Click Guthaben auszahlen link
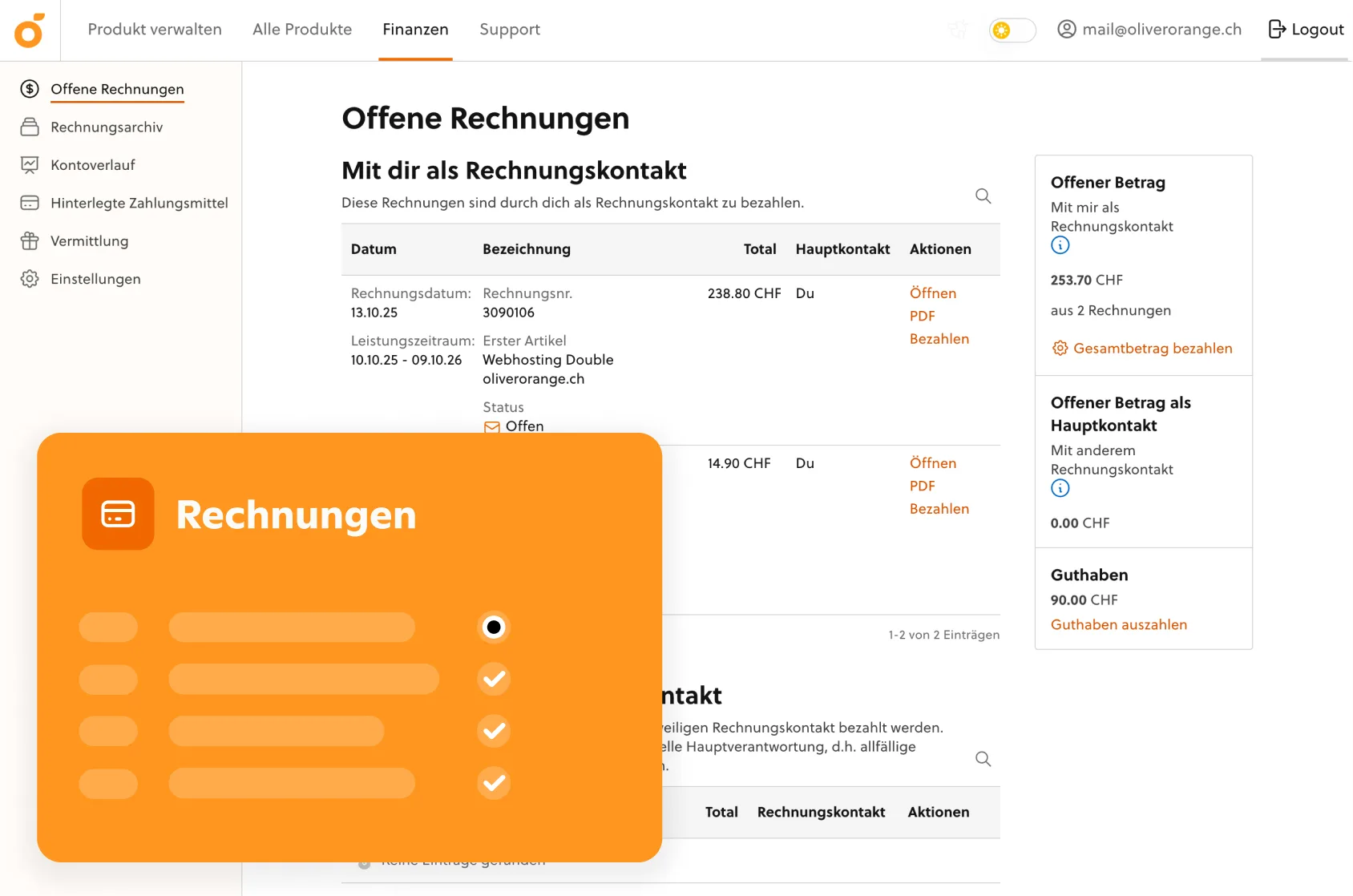This screenshot has width=1353, height=896. point(1118,625)
